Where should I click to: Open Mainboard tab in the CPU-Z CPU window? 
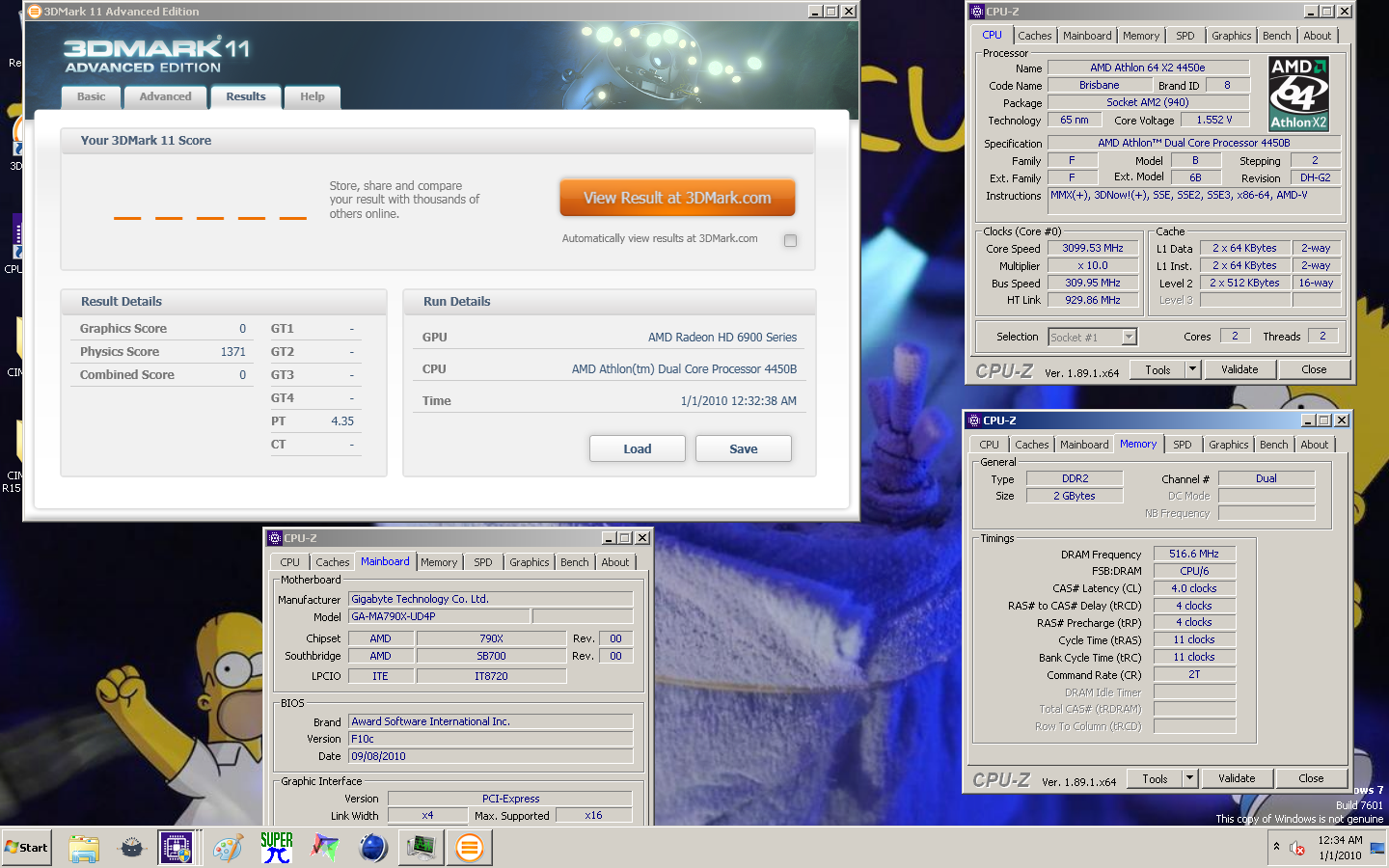point(1087,36)
